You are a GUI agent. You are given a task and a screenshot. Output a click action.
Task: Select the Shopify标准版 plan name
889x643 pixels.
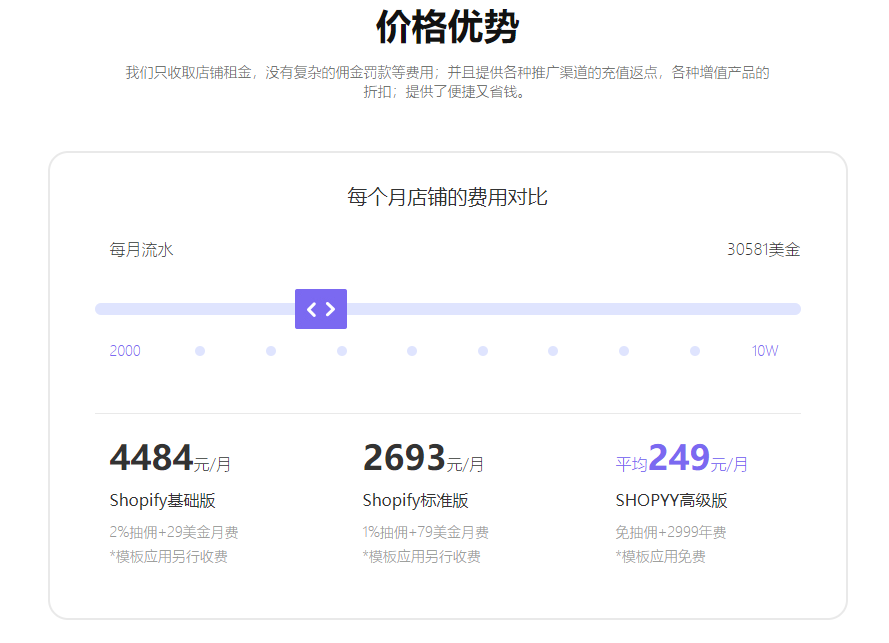click(x=416, y=501)
